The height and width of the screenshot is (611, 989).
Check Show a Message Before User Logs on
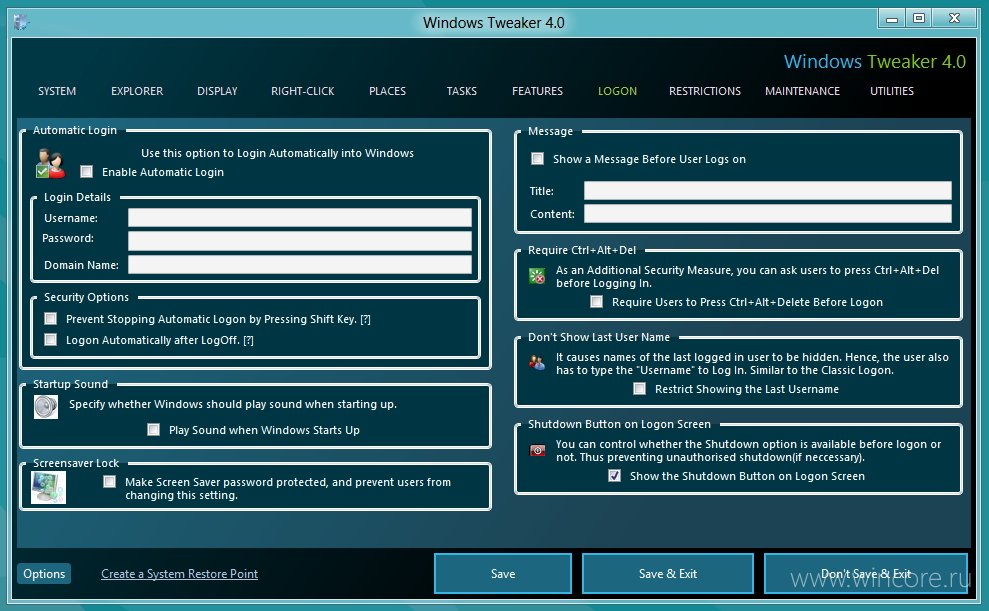[x=537, y=158]
